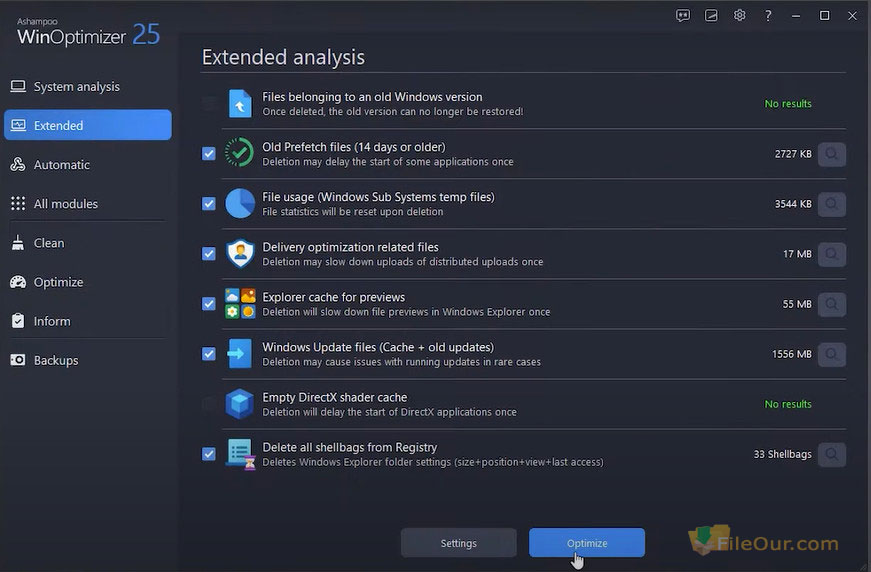Click the Settings button
Screen dimensions: 871x572
pyautogui.click(x=458, y=543)
